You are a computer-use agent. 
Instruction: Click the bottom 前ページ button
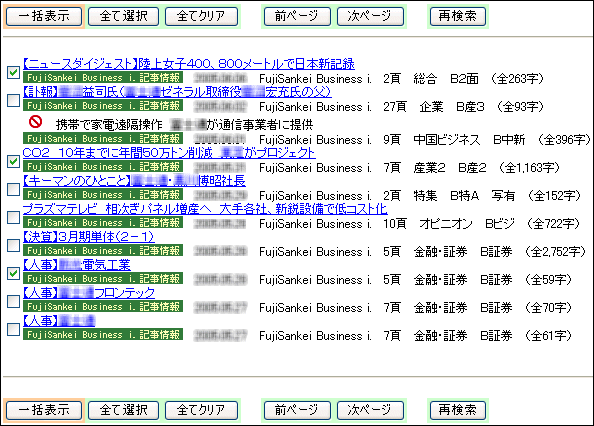click(297, 410)
